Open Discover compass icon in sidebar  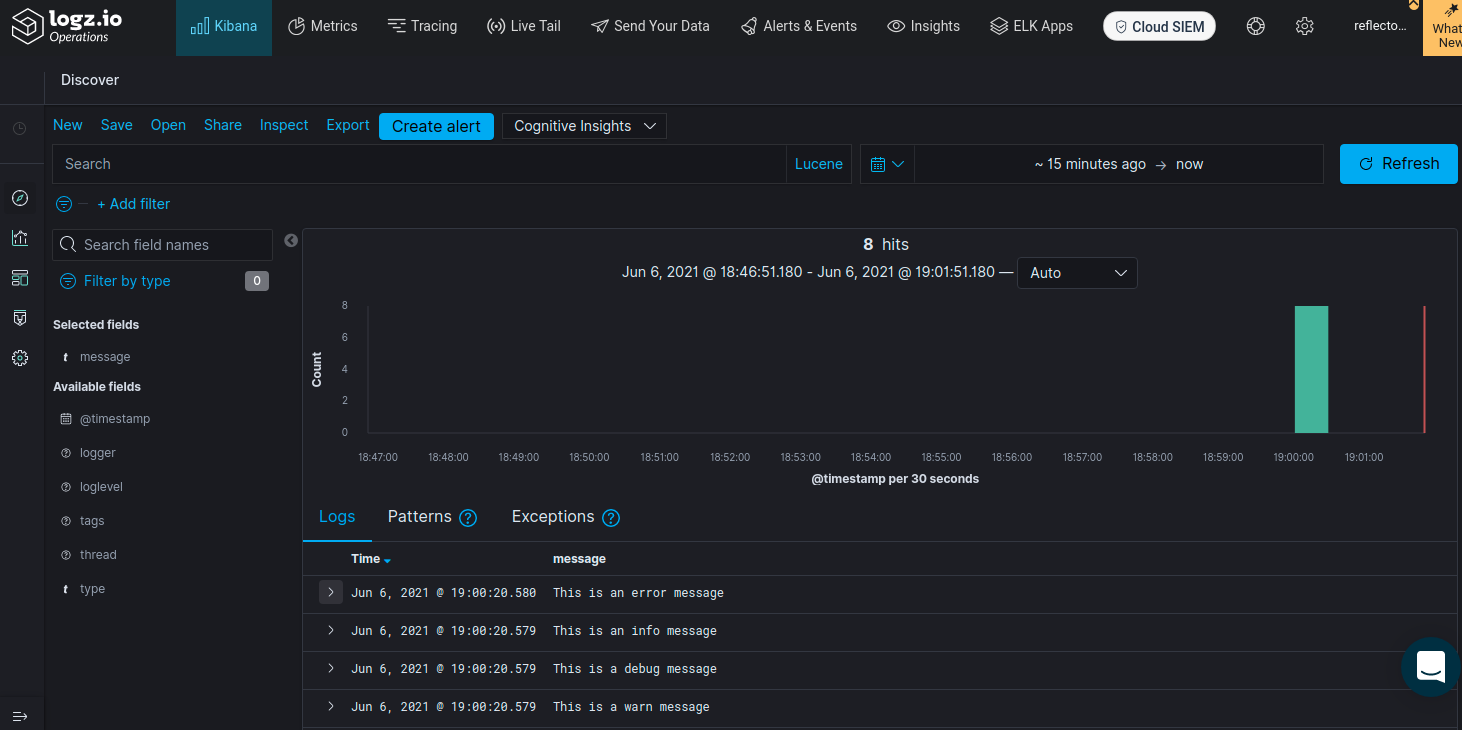20,198
